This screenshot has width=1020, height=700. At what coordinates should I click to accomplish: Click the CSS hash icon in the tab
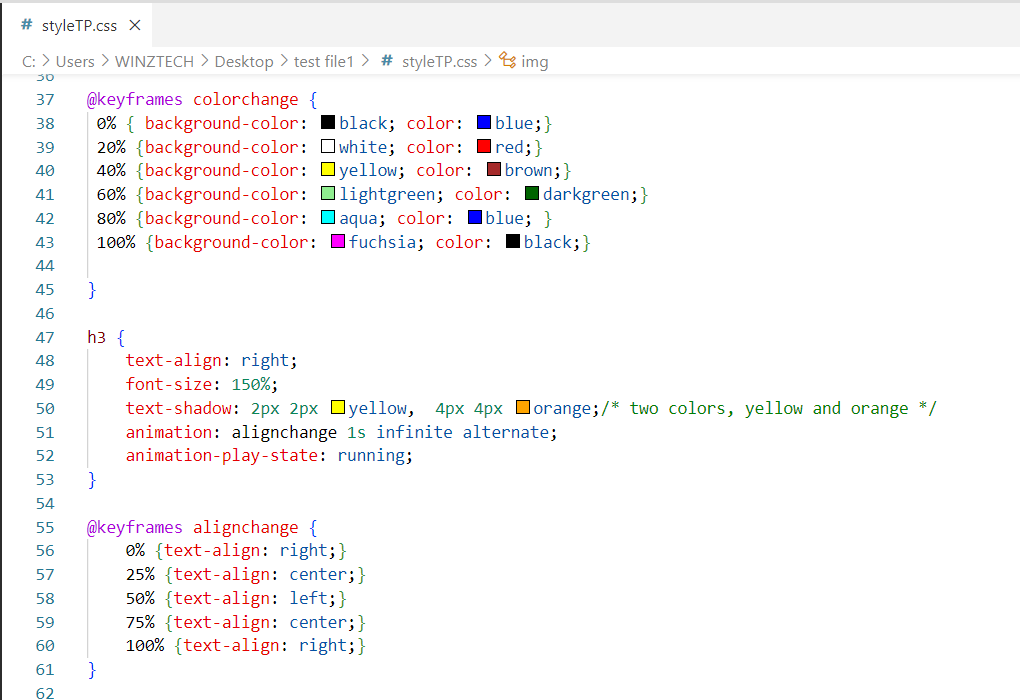click(x=27, y=25)
